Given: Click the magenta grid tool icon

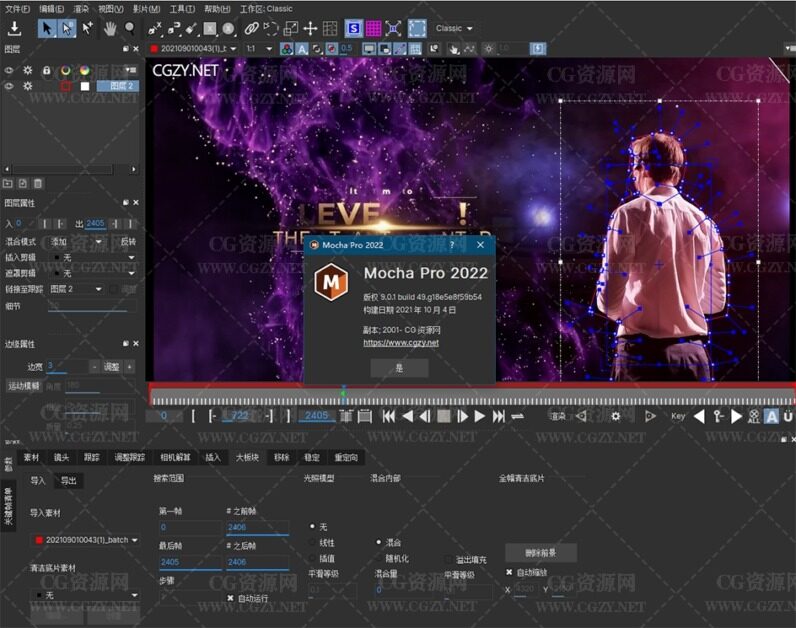Looking at the screenshot, I should click(x=372, y=28).
